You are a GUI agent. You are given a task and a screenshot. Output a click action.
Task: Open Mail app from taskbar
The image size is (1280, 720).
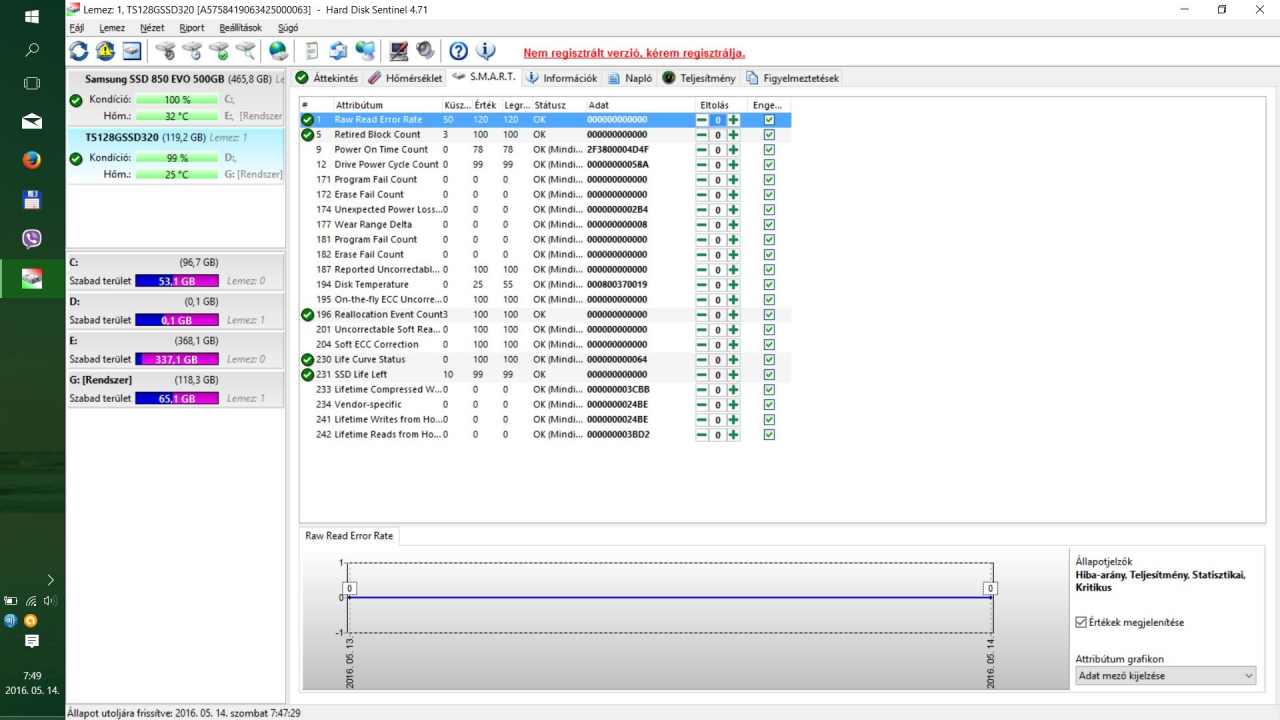(32, 121)
